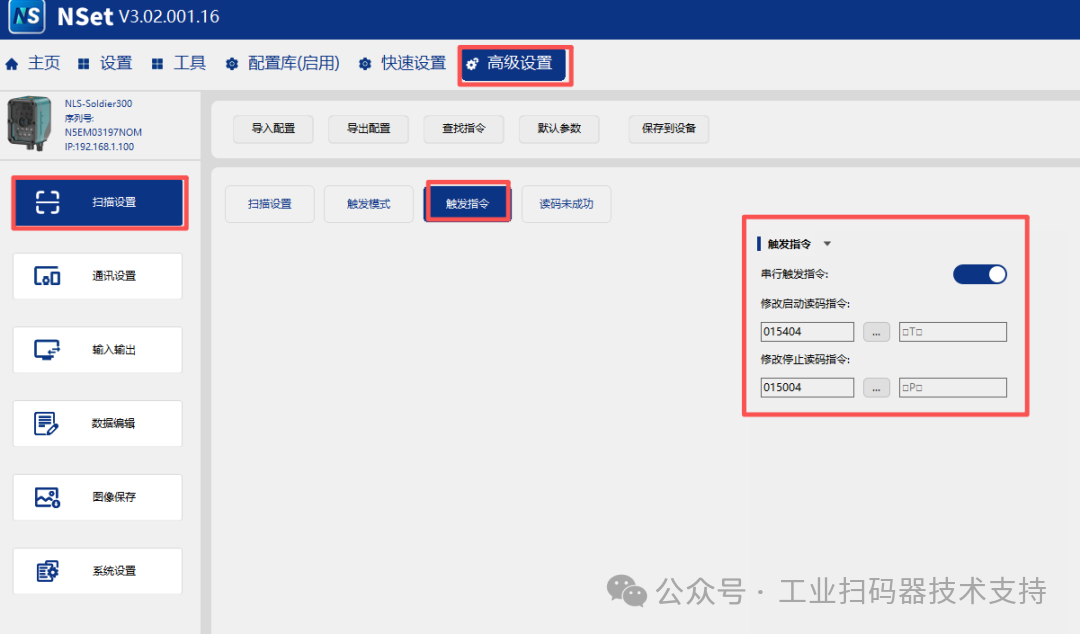This screenshot has height=634, width=1080.
Task: Click the grid icon beside 工具
Action: click(x=157, y=64)
